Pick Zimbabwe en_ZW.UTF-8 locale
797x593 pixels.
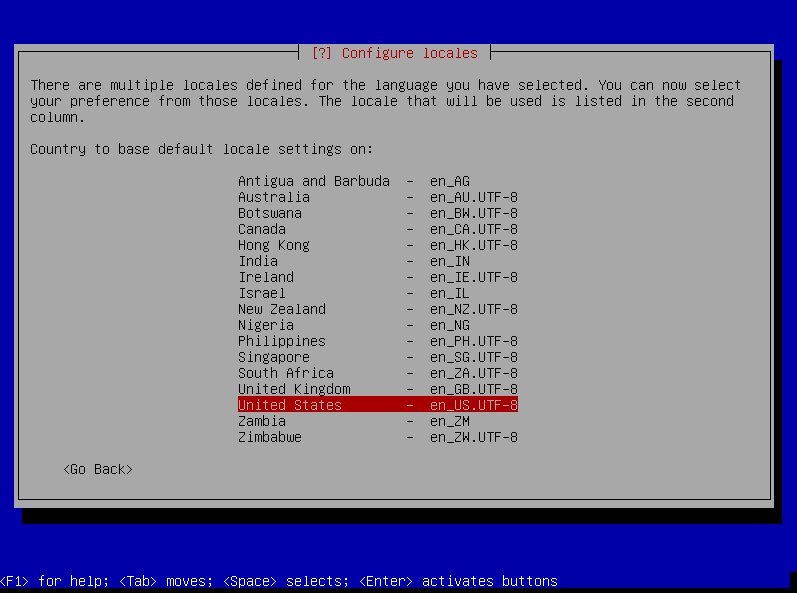coord(377,437)
